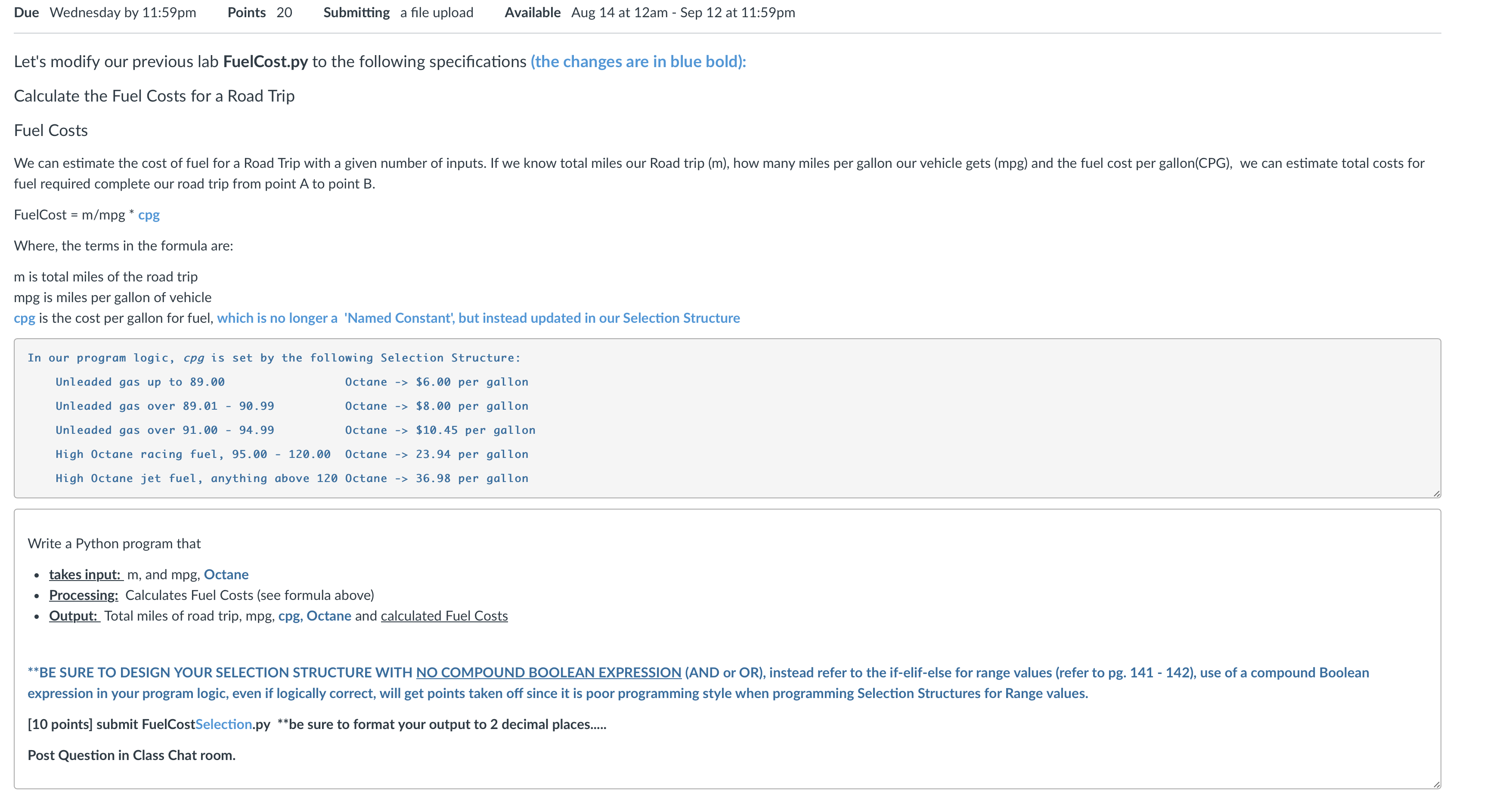Click '(the changes are in blue bold):' text
Screen dimensions: 1512x791
click(638, 62)
